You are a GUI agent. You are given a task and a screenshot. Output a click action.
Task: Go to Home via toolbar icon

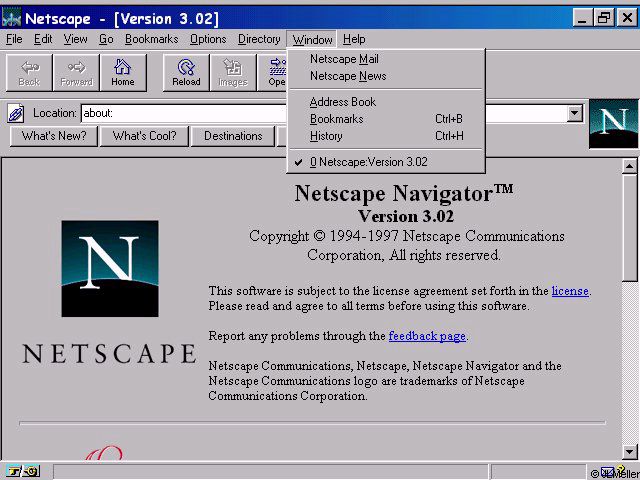(x=123, y=73)
